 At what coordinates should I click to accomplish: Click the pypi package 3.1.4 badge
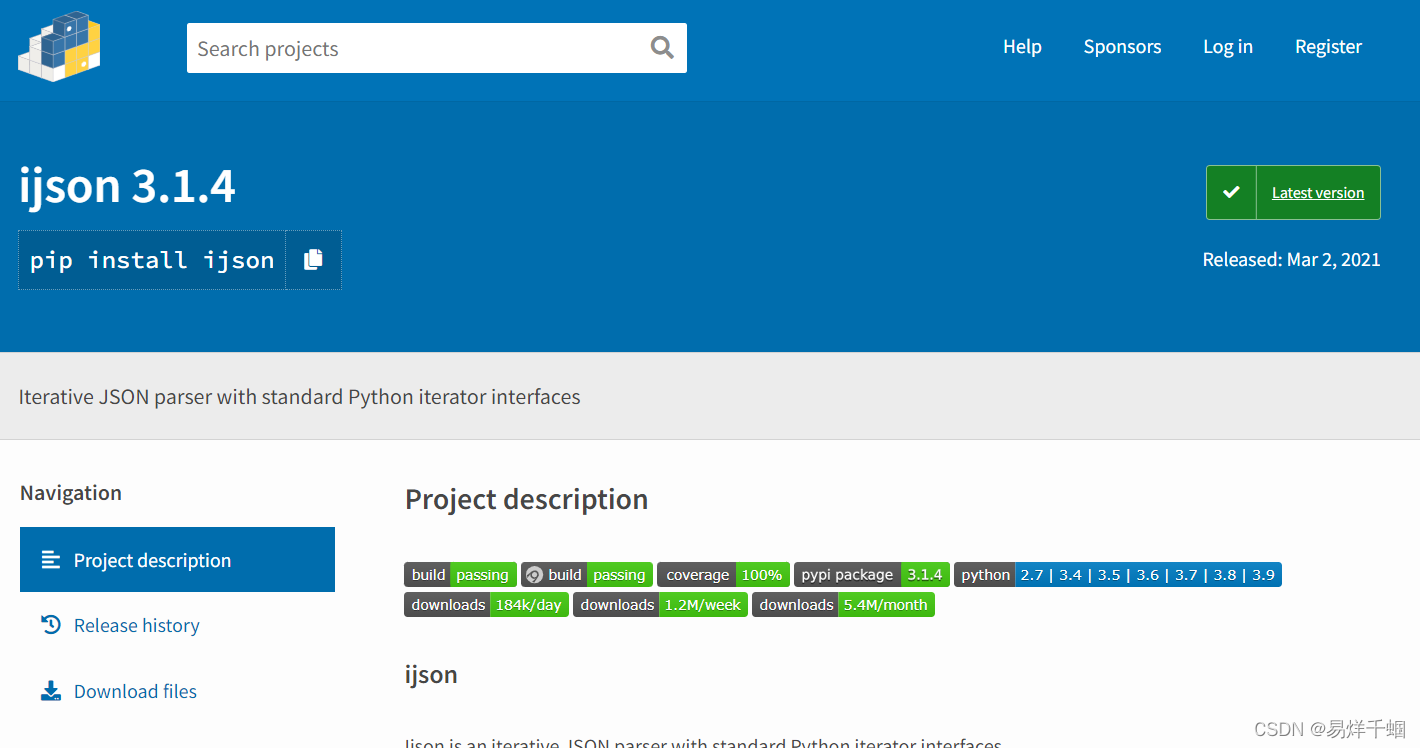[x=872, y=574]
